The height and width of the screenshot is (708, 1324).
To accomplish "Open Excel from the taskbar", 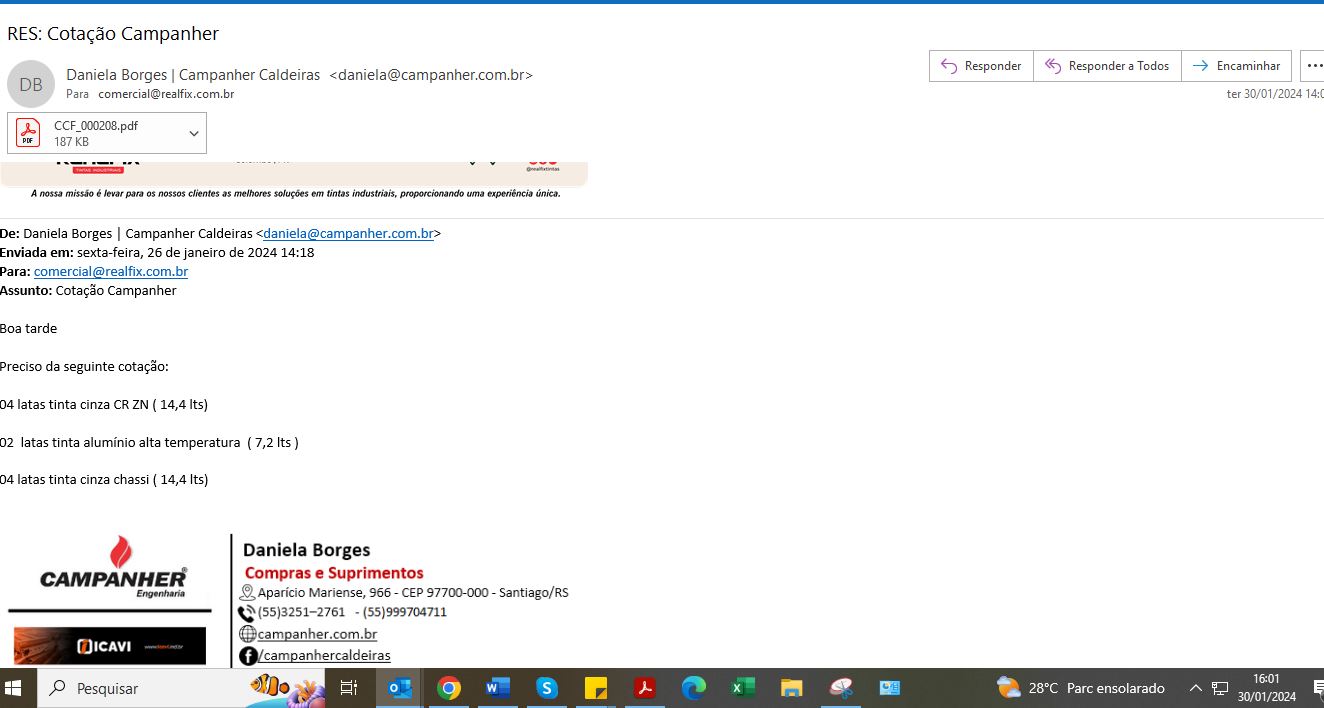I will pyautogui.click(x=742, y=688).
